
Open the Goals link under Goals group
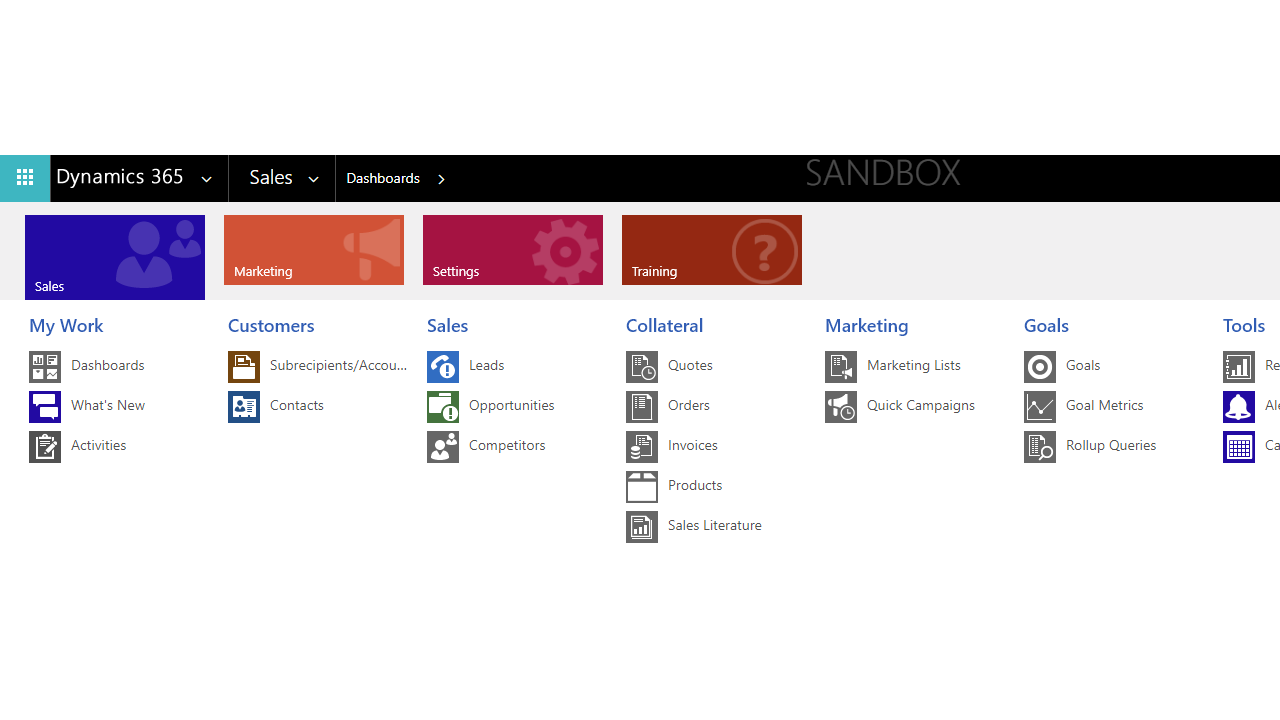tap(1083, 365)
